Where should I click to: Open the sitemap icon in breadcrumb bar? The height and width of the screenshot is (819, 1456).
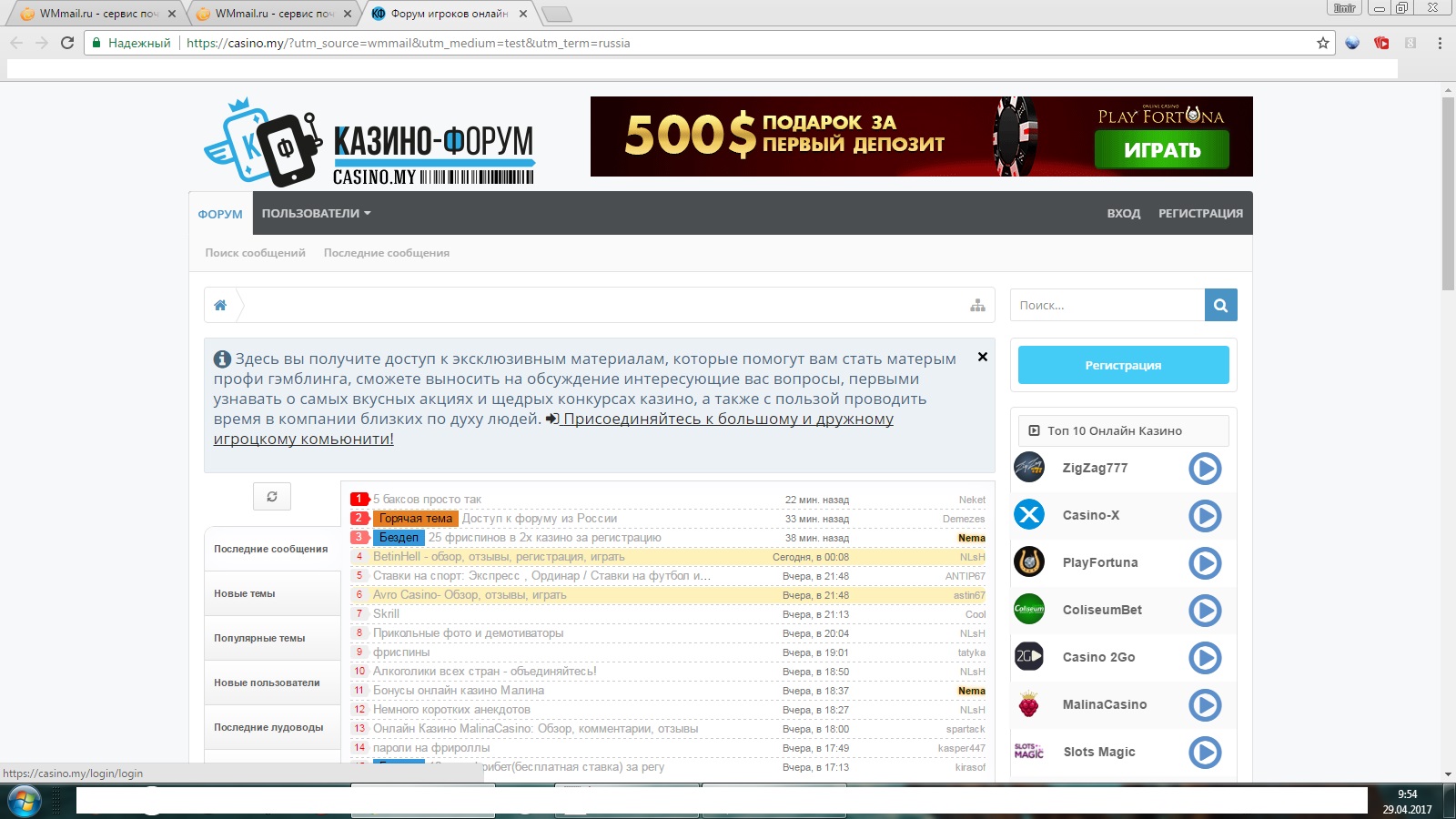pyautogui.click(x=977, y=306)
